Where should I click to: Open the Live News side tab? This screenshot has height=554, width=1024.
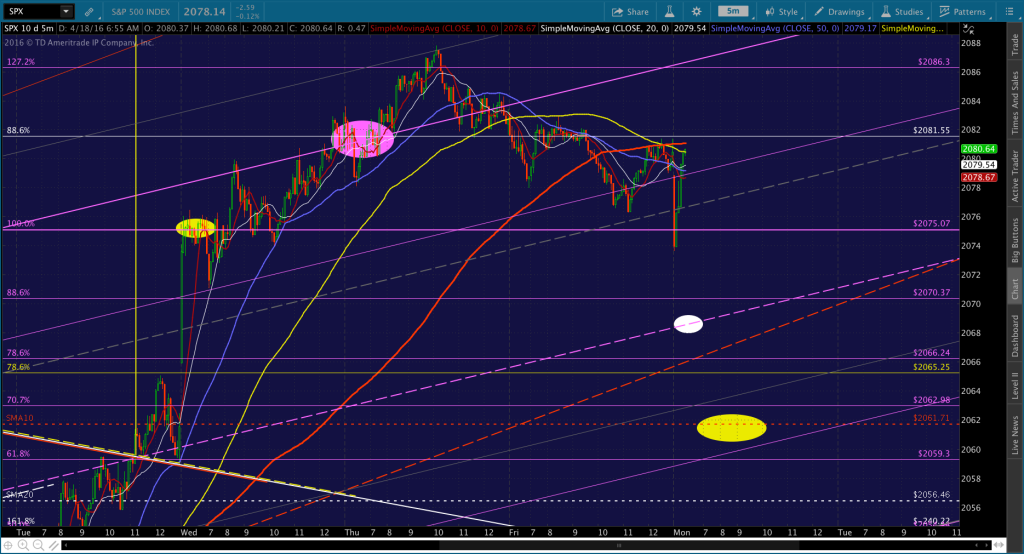click(x=1015, y=435)
